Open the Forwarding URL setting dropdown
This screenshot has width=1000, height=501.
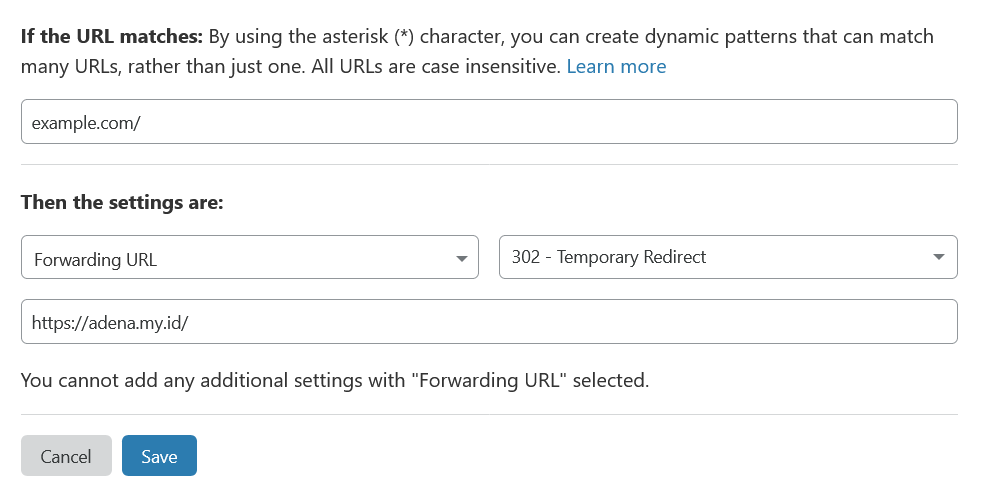coord(250,257)
